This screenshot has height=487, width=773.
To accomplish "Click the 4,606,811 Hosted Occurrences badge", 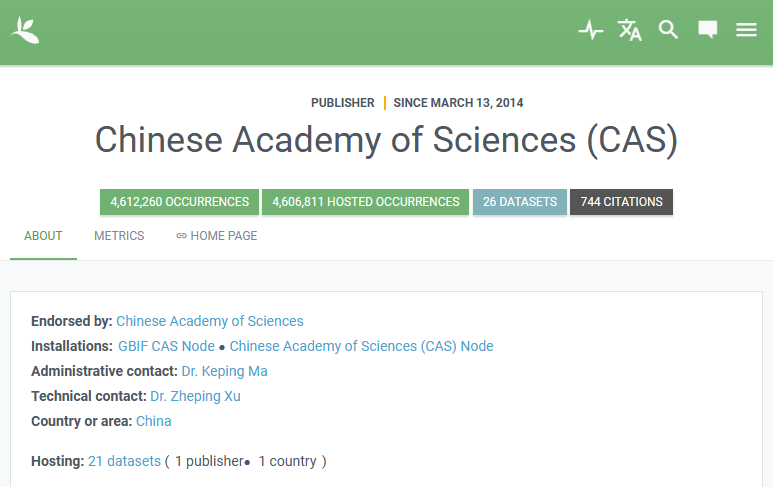I will 365,202.
